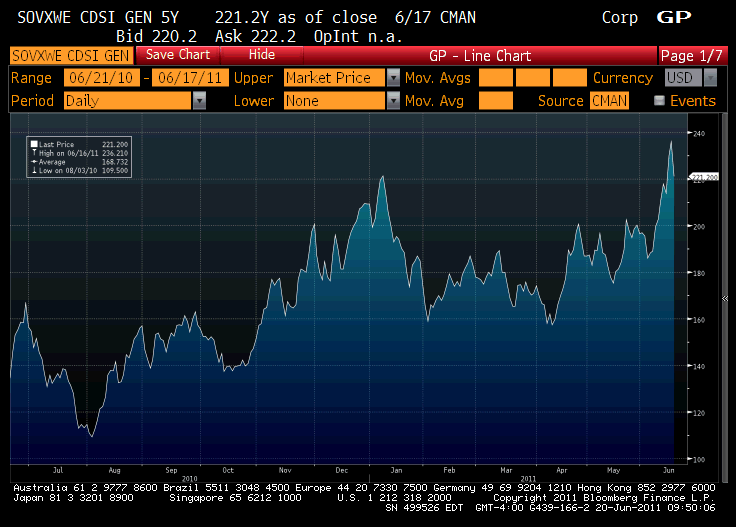Click the Market Price field
Image resolution: width=736 pixels, height=527 pixels.
[334, 77]
